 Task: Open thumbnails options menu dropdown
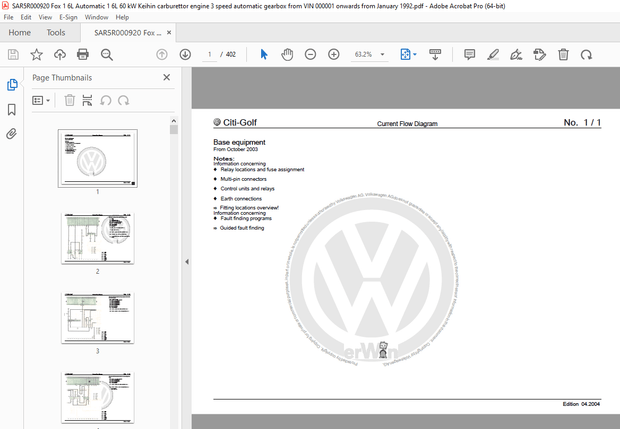coord(41,100)
